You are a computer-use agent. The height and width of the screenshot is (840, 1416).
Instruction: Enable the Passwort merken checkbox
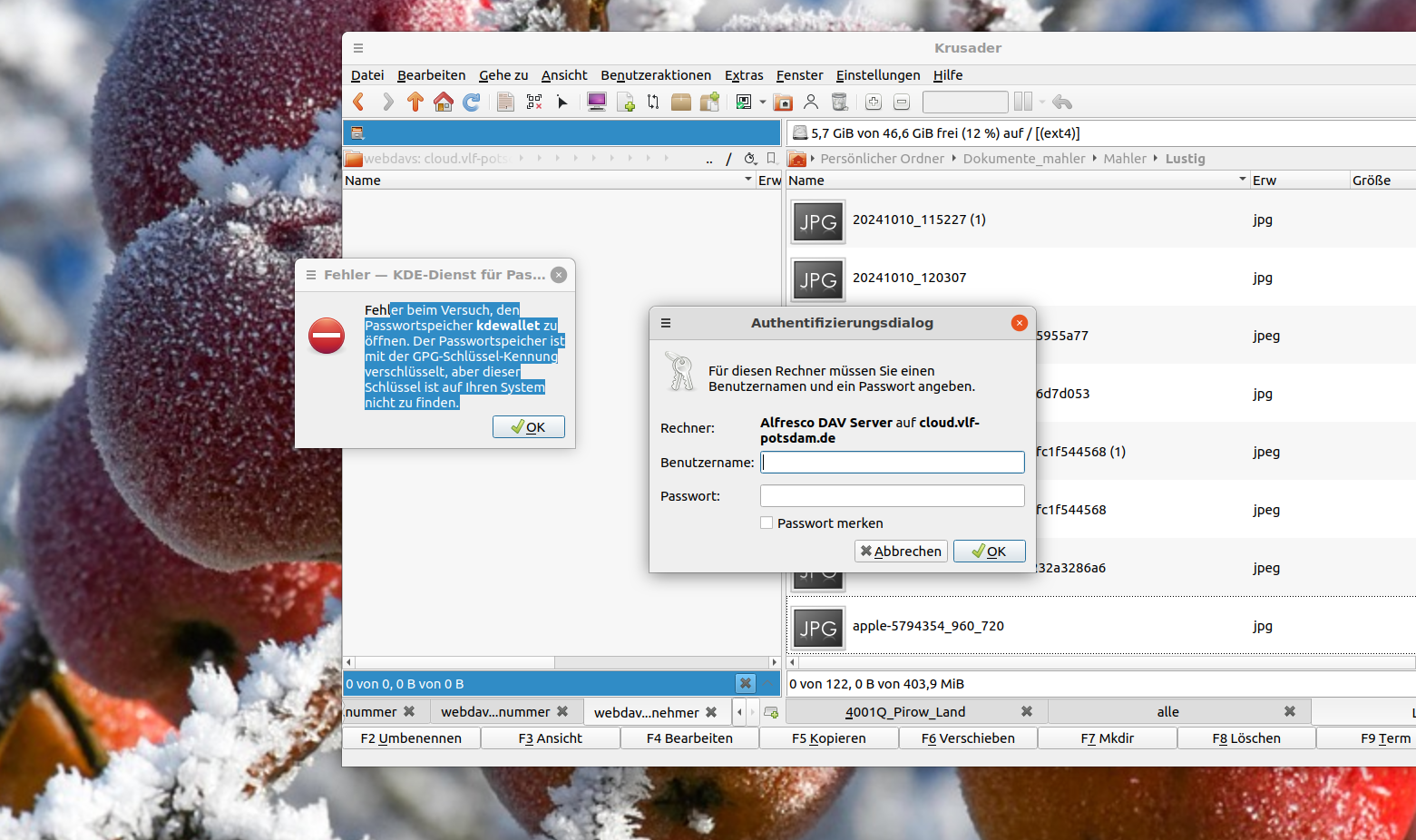(767, 523)
